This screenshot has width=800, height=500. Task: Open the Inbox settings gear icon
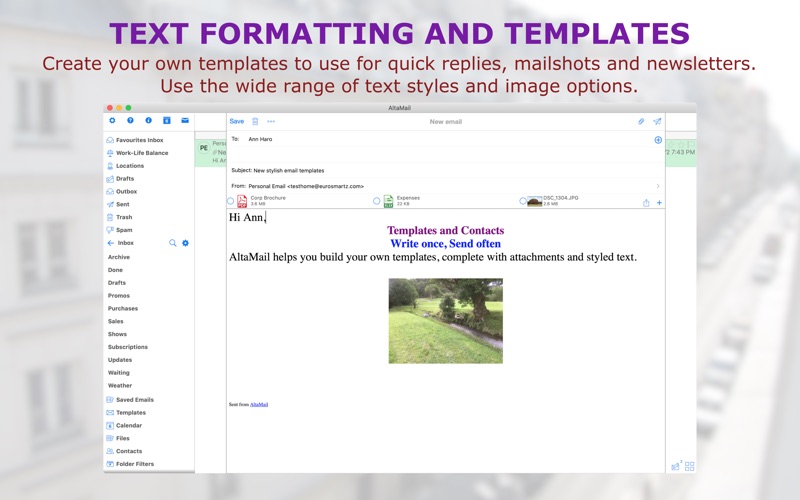point(185,243)
